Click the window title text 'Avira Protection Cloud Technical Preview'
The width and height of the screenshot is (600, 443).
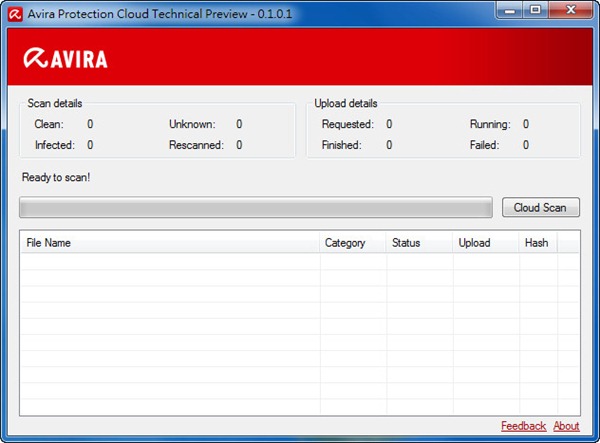click(x=137, y=14)
